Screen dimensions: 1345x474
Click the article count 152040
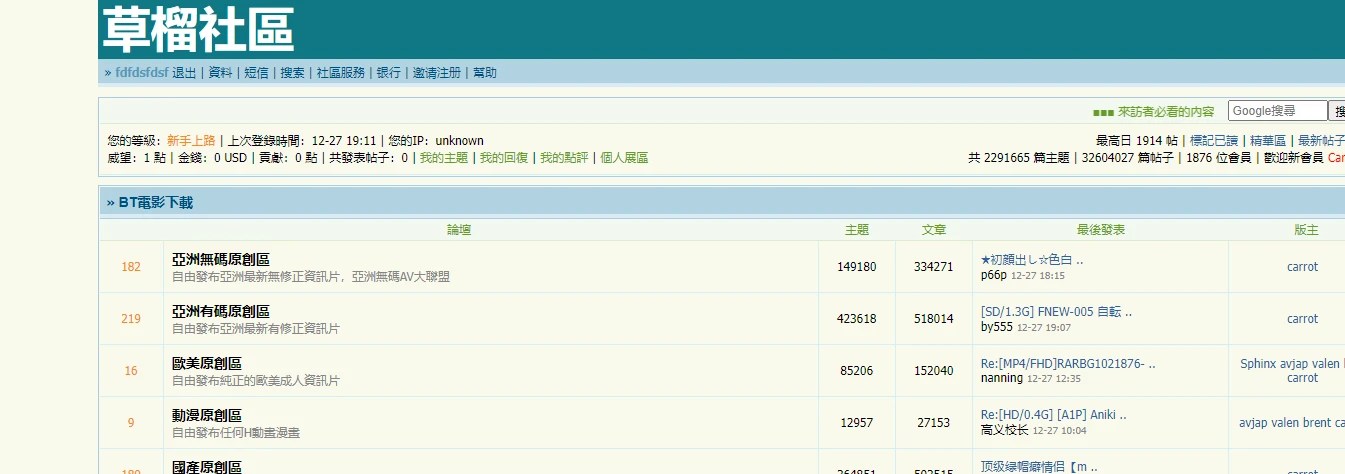pos(934,371)
